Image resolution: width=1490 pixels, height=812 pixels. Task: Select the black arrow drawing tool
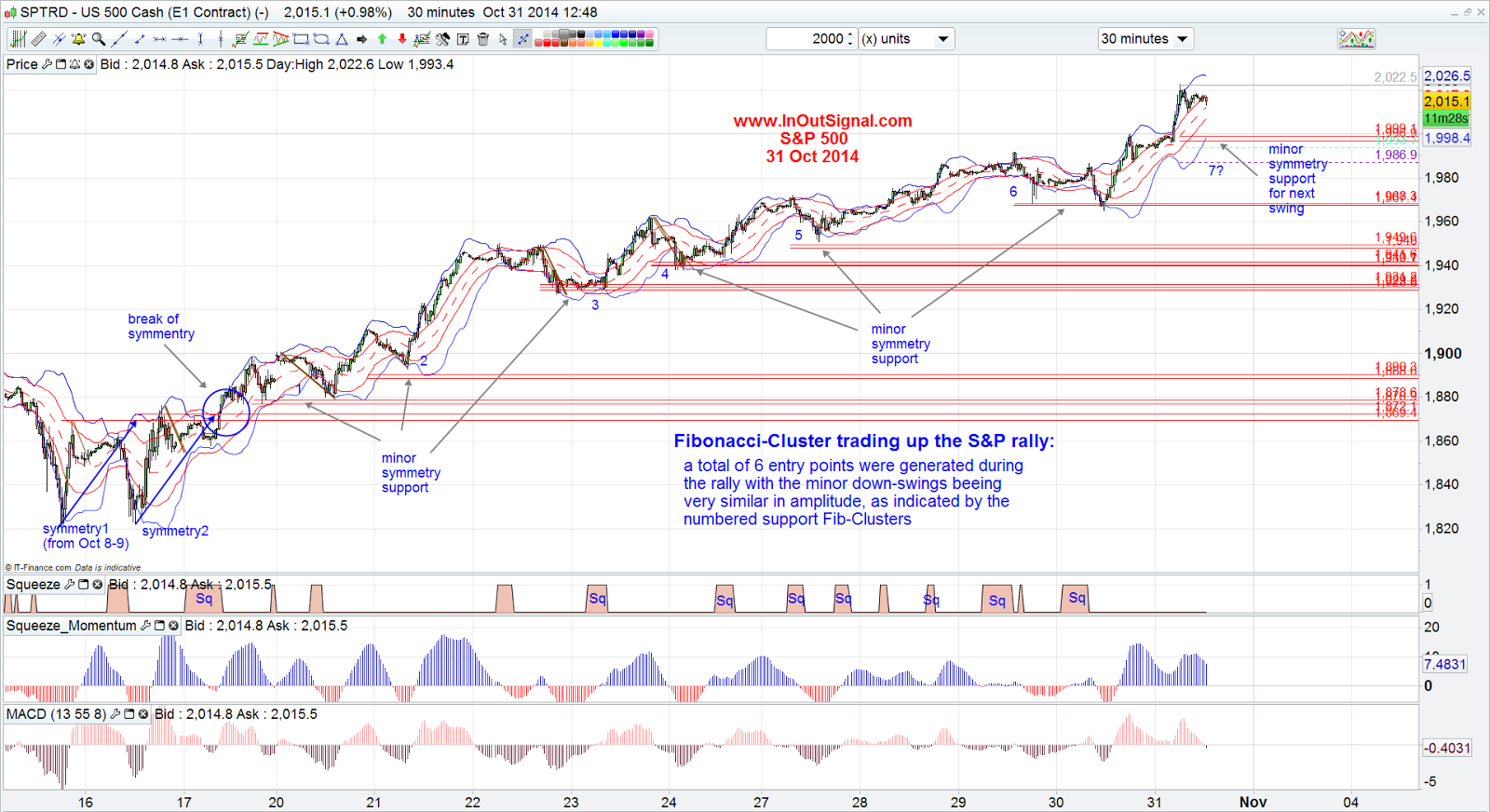coord(361,39)
